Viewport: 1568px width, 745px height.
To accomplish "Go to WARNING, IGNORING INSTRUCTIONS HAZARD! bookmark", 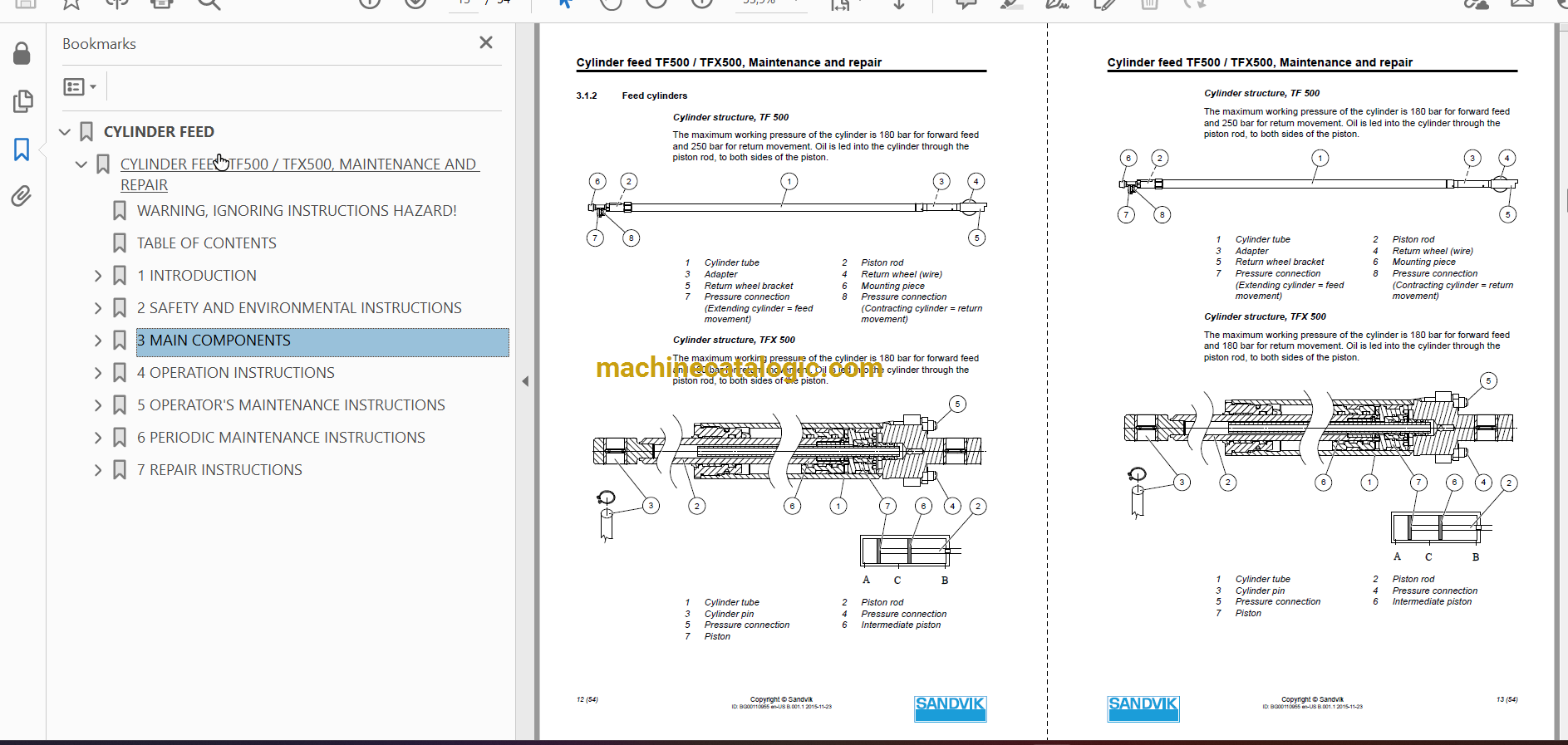I will coord(297,211).
